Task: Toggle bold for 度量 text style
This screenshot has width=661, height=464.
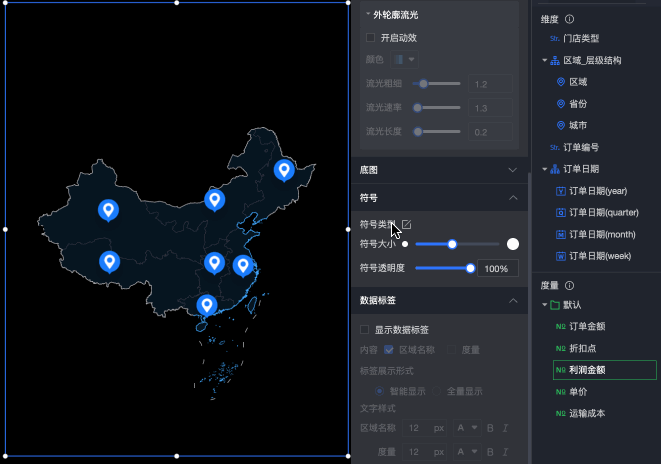Action: [490, 452]
